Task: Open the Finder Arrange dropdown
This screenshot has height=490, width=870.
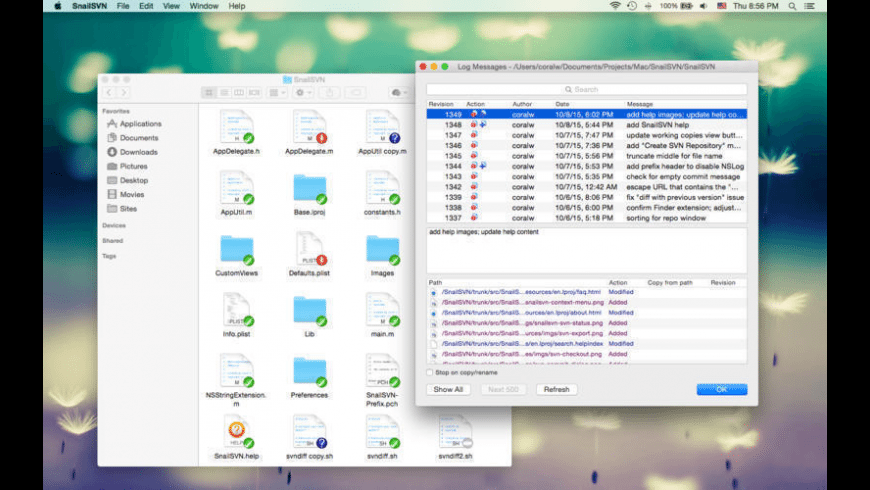Action: click(x=277, y=92)
